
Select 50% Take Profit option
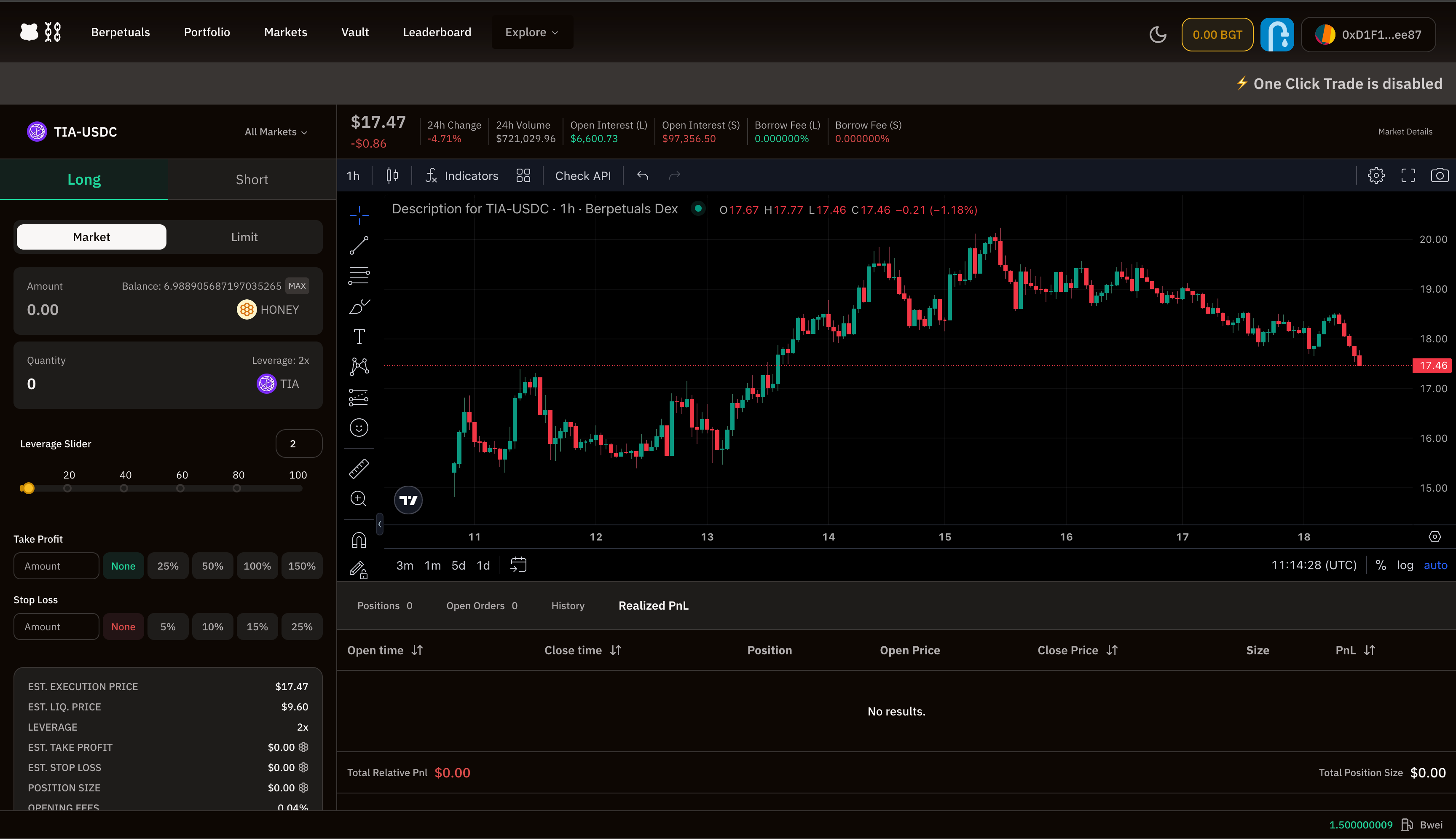point(212,566)
